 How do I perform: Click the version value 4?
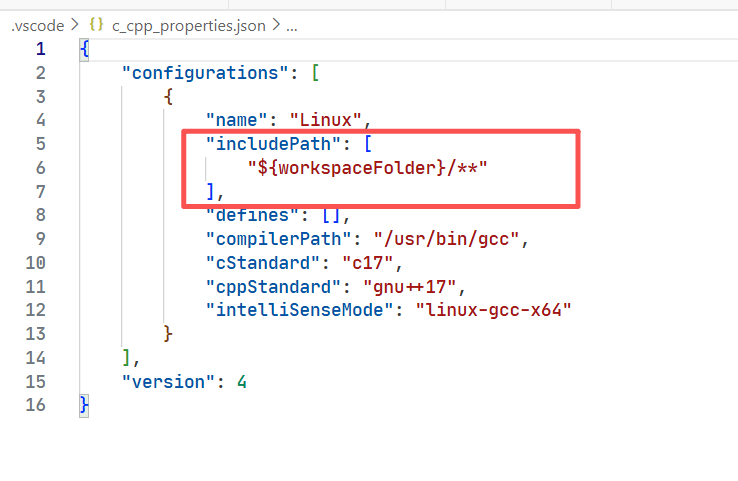click(x=242, y=382)
